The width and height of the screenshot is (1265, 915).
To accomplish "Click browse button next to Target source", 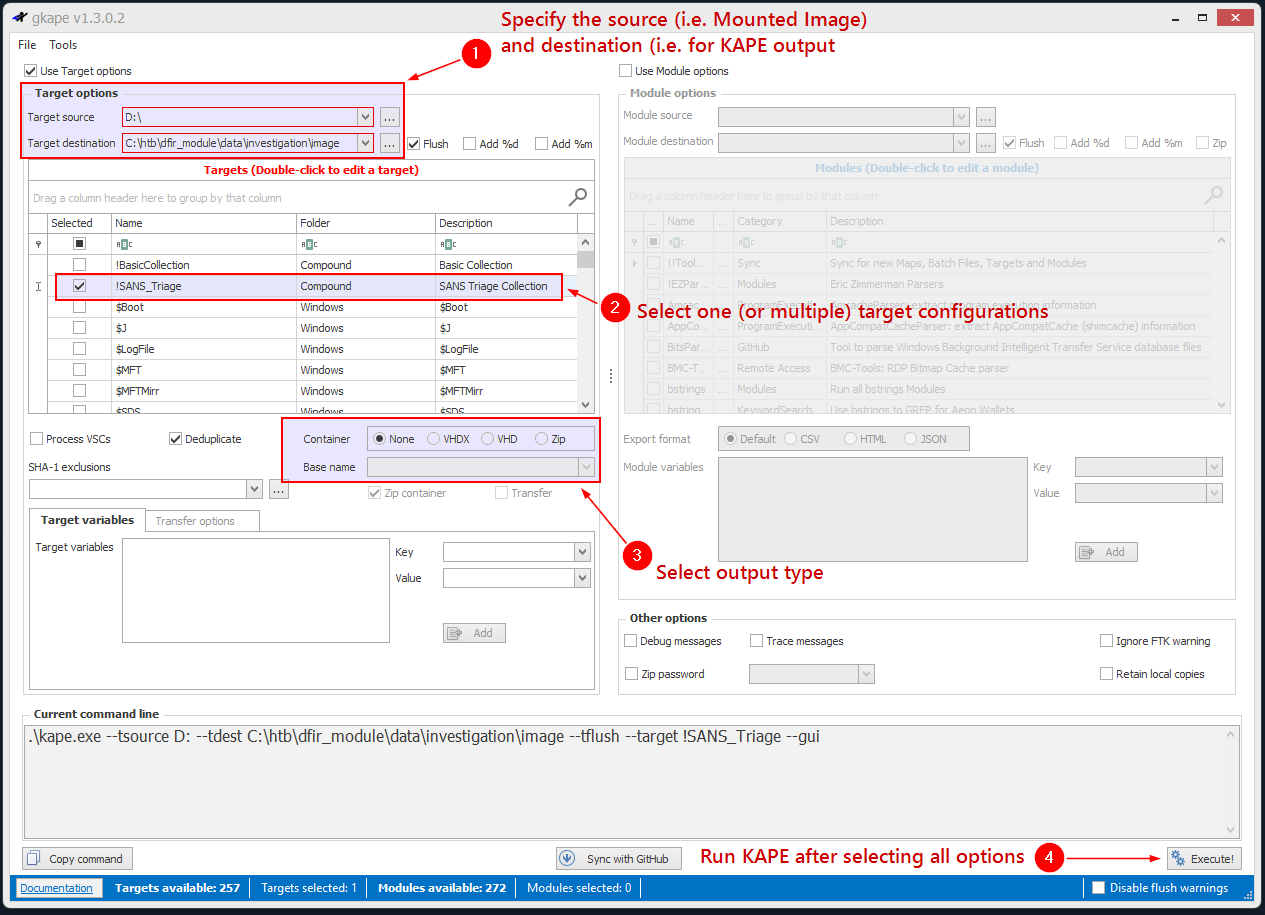I will 390,117.
